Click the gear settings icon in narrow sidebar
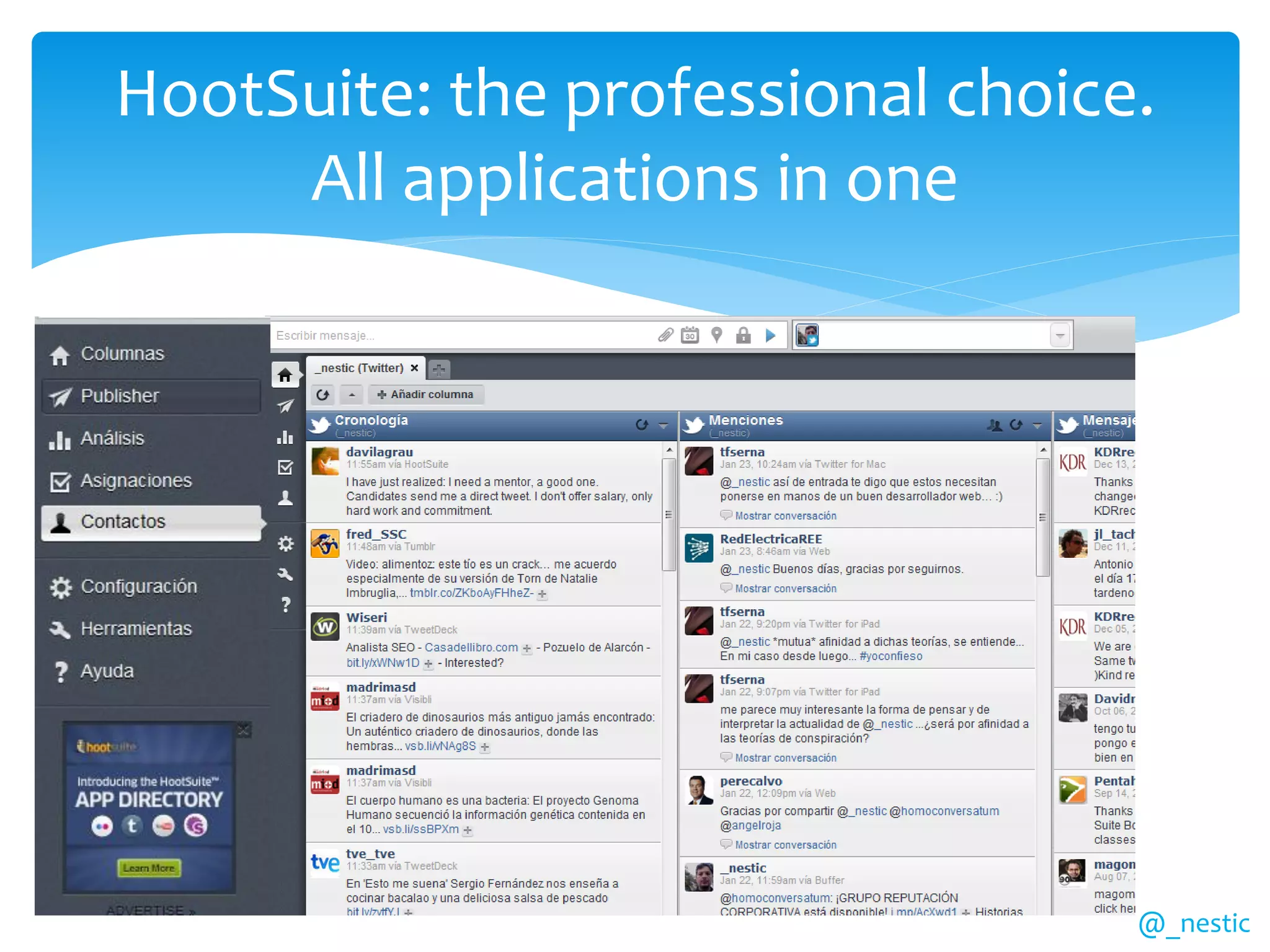 pos(285,544)
